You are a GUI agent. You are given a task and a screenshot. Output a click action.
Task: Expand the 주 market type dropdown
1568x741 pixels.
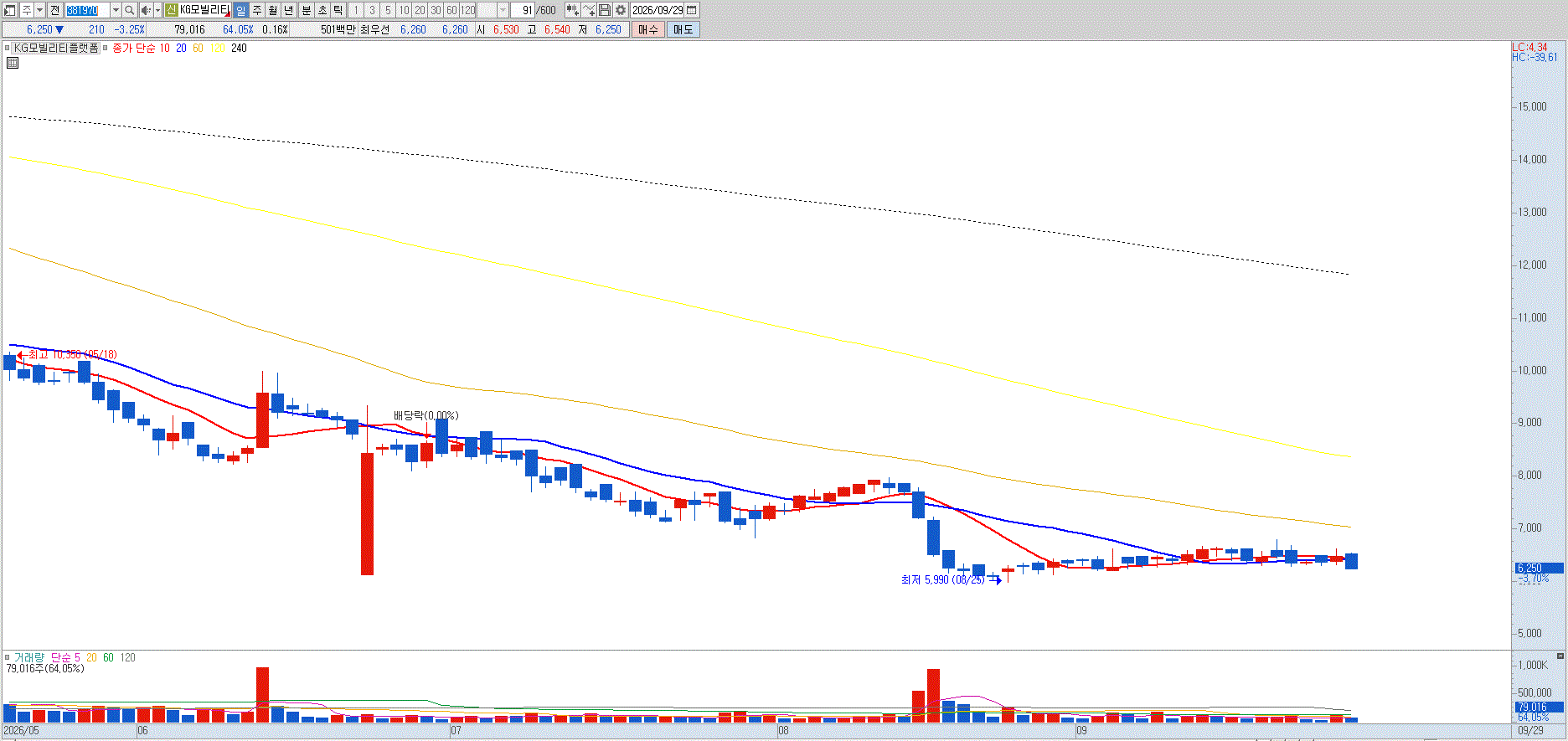pyautogui.click(x=40, y=10)
